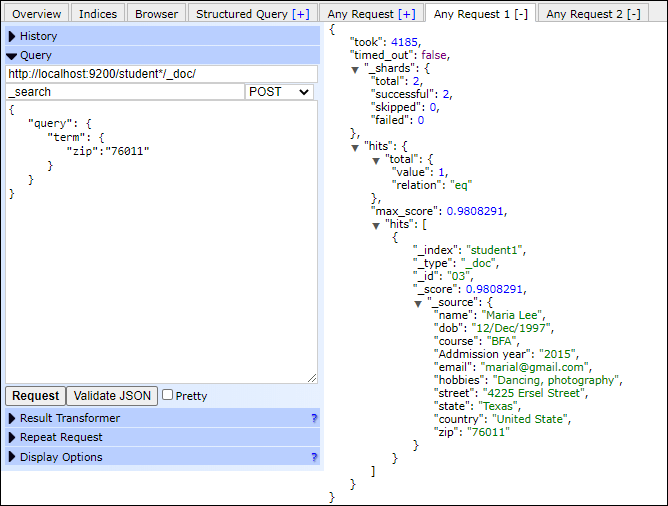Expand the Display Options section

point(162,457)
